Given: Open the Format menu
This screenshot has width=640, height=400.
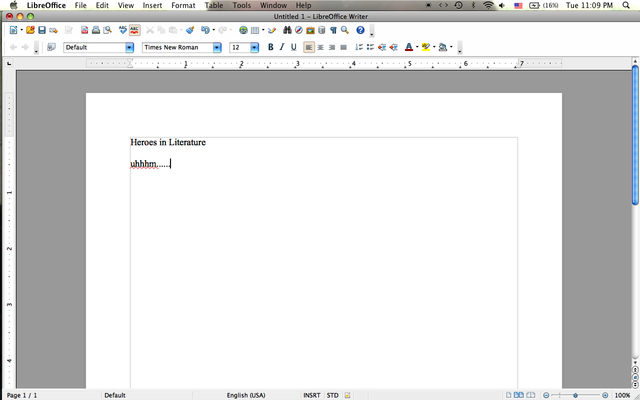Looking at the screenshot, I should (183, 5).
